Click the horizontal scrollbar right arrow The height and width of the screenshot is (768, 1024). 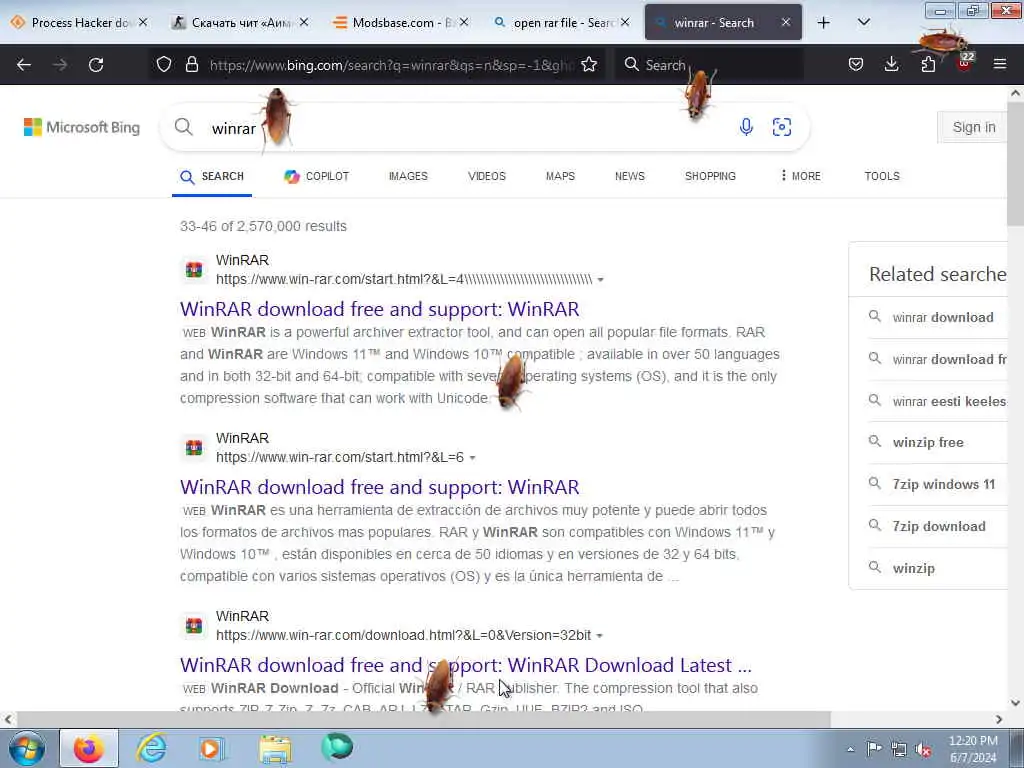pyautogui.click(x=999, y=720)
